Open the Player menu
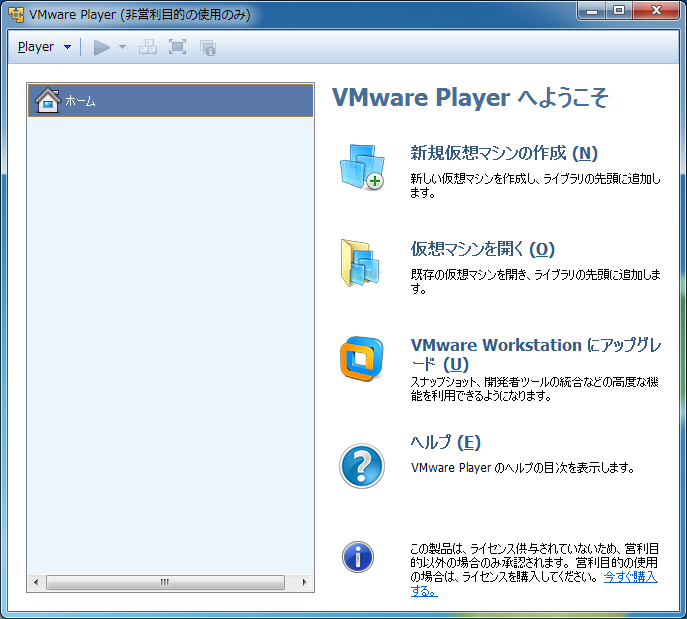687x619 pixels. point(44,47)
